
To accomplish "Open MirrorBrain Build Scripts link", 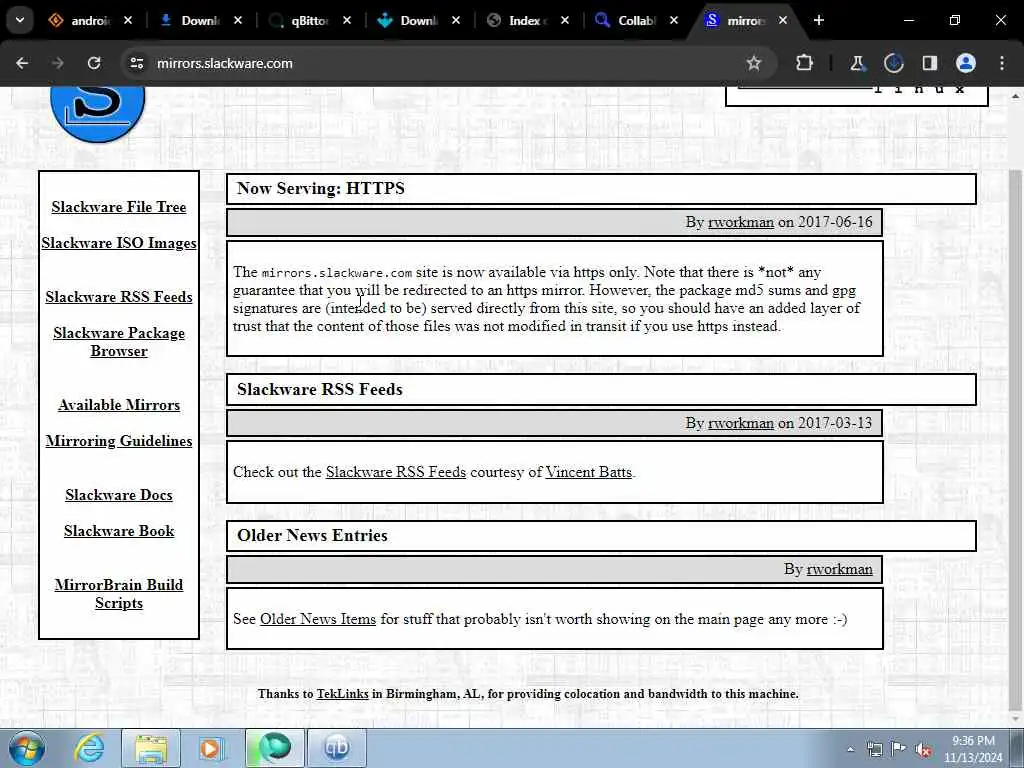I will (119, 594).
